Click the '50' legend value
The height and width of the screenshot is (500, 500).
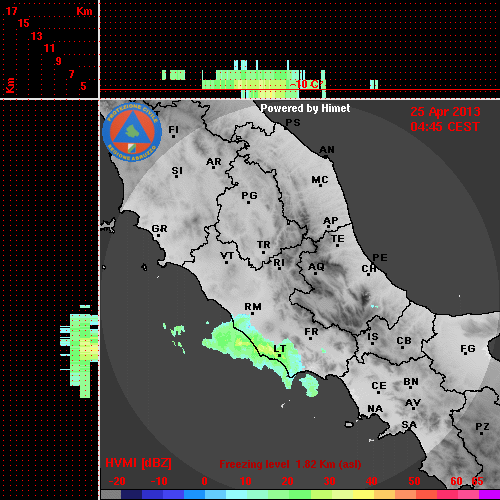coord(414,481)
